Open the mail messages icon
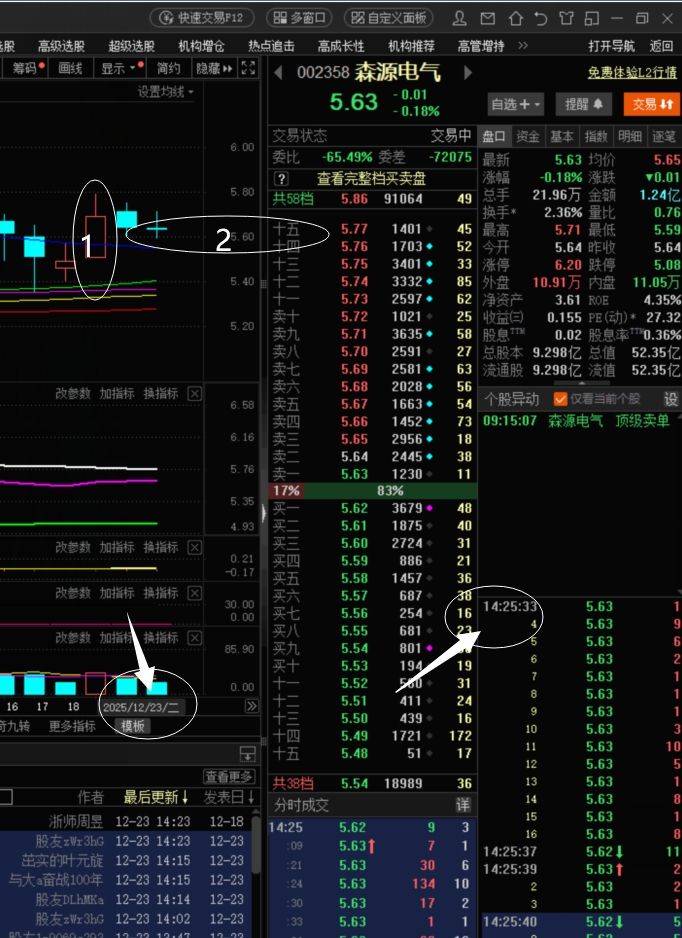The height and width of the screenshot is (938, 682). [488, 19]
